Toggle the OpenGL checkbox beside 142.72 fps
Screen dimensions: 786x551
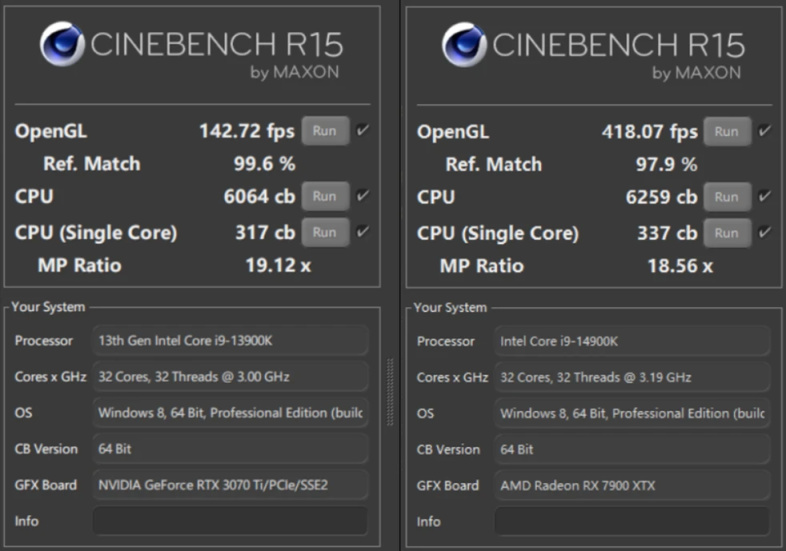362,130
